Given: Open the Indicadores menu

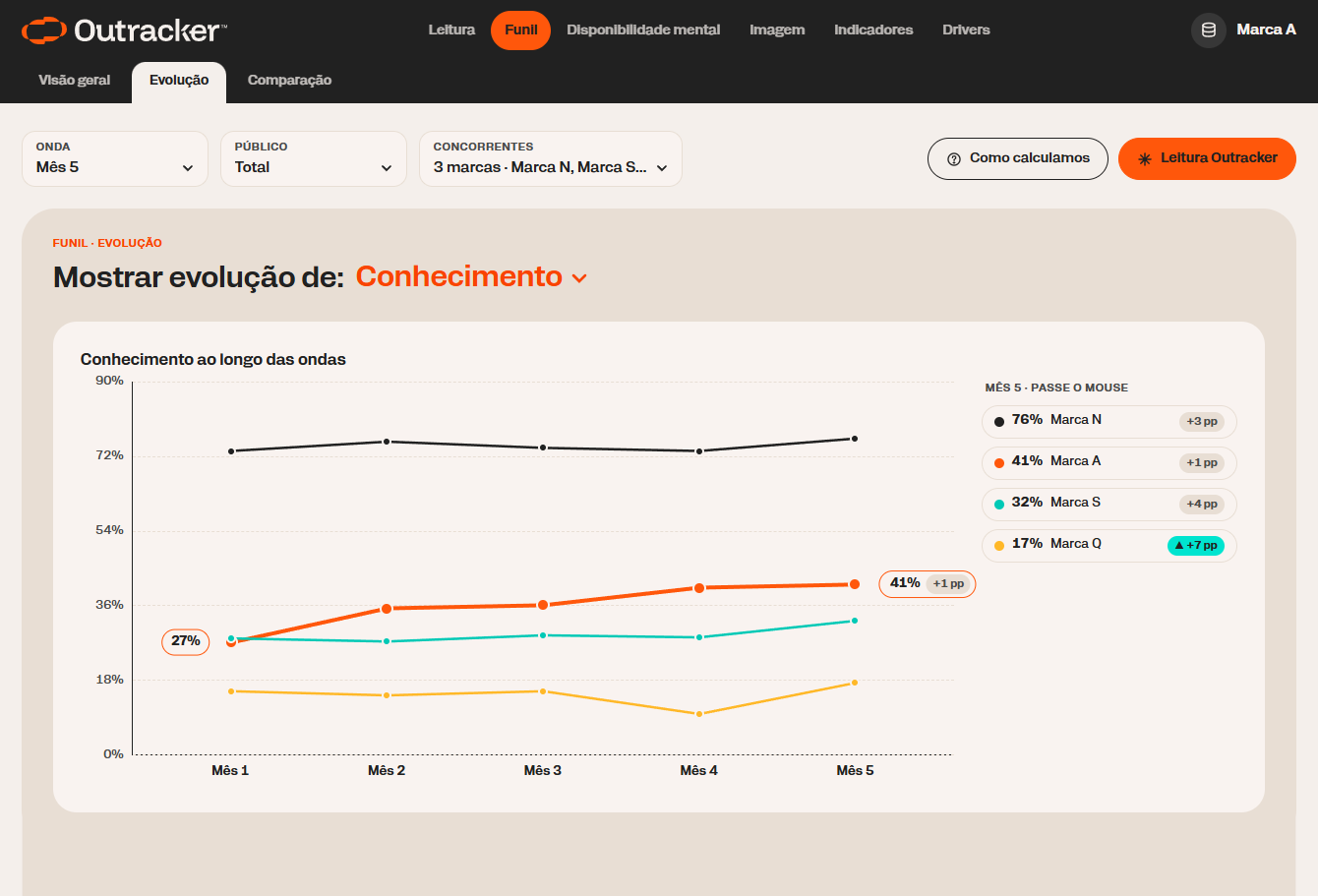Looking at the screenshot, I should (x=873, y=30).
